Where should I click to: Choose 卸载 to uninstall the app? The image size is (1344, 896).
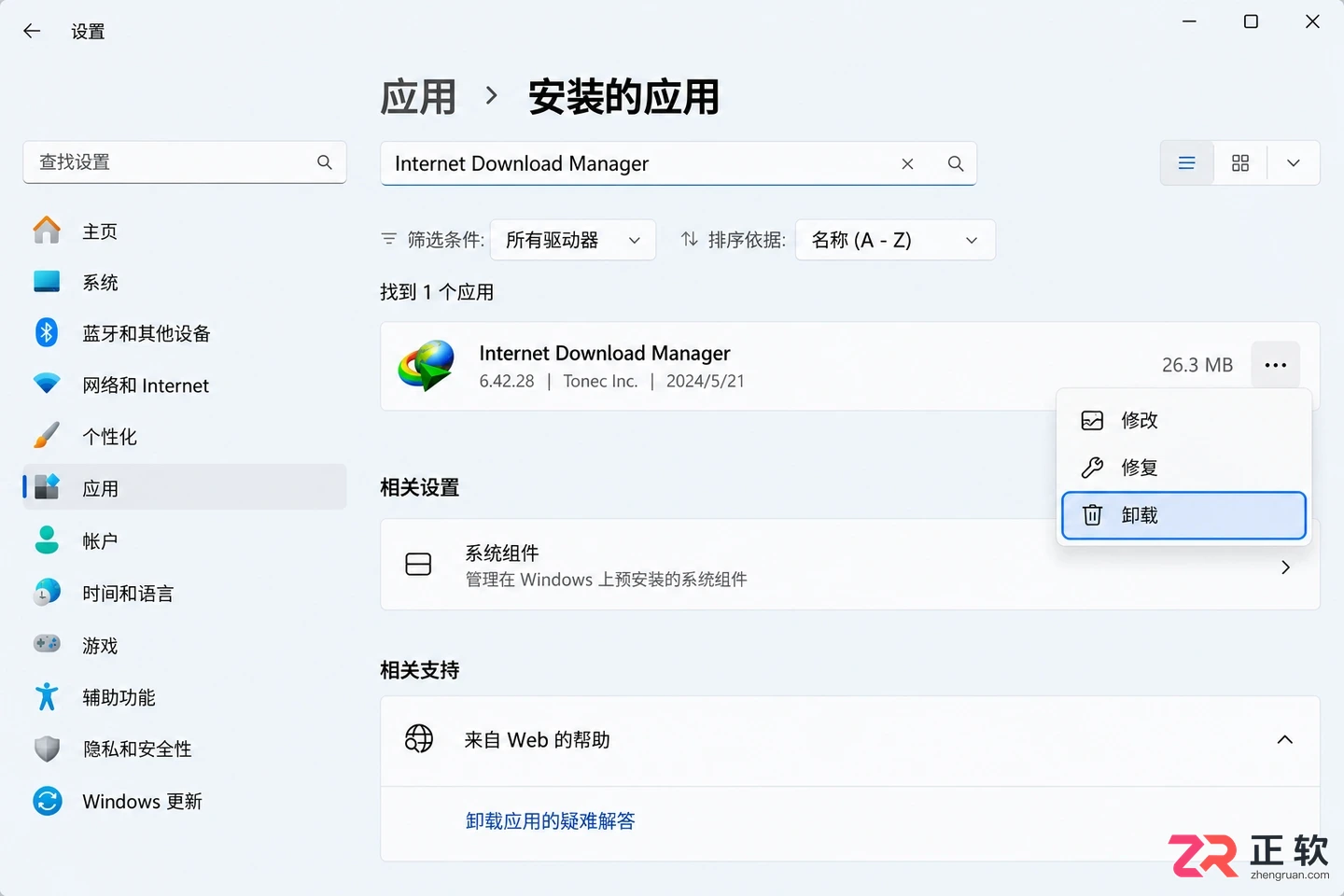tap(1183, 515)
